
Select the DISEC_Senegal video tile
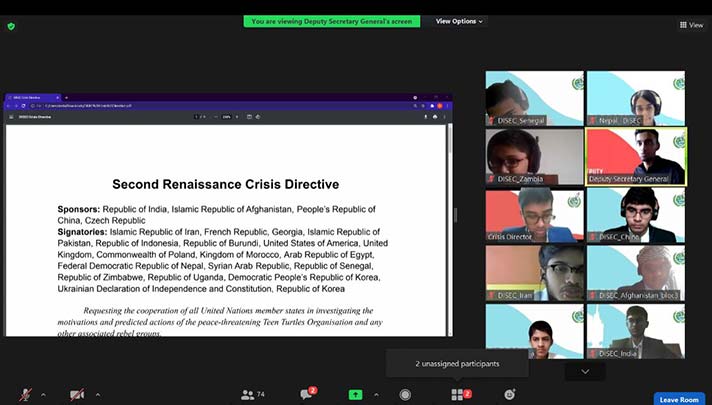534,98
